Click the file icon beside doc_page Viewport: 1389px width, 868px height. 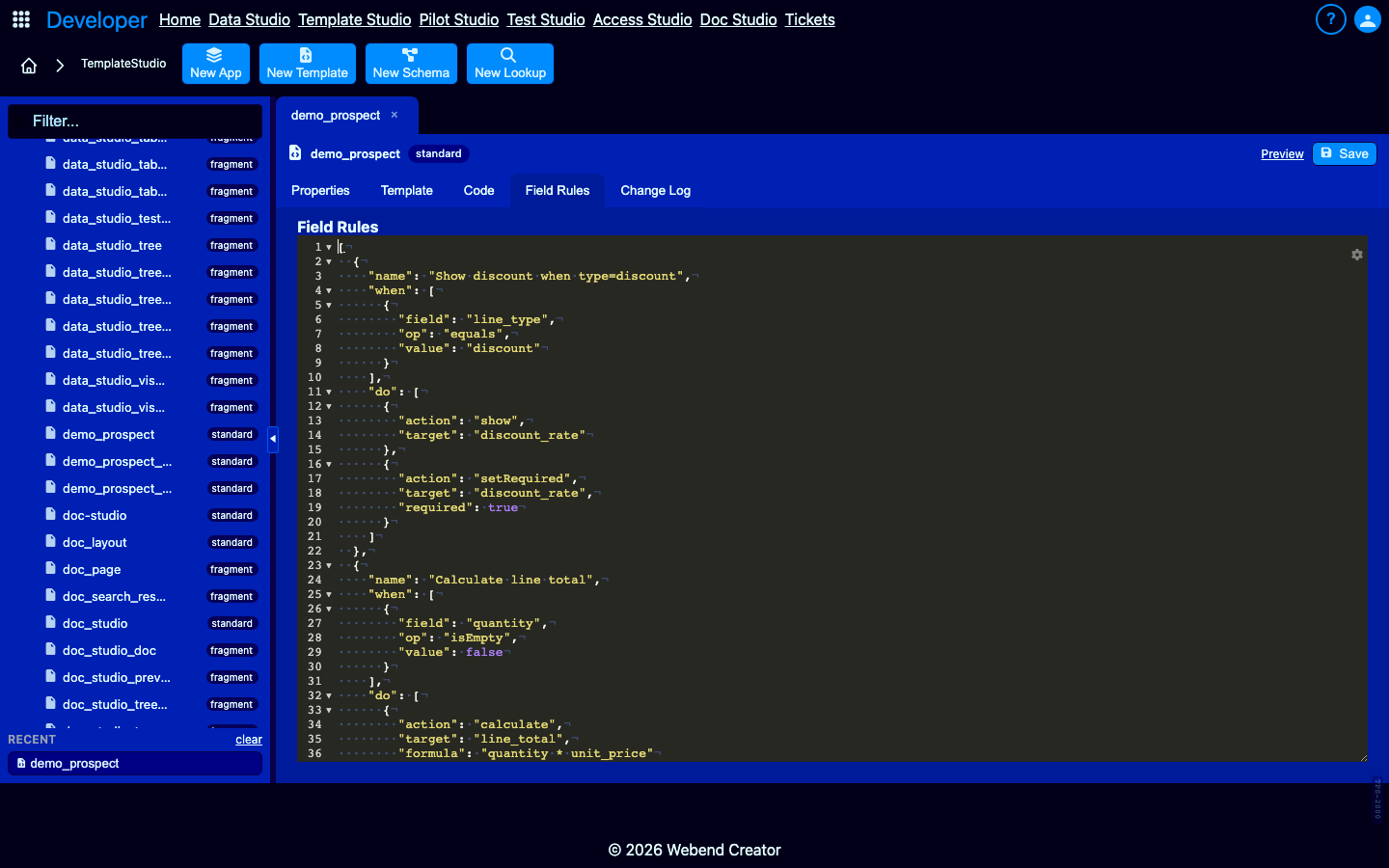51,569
